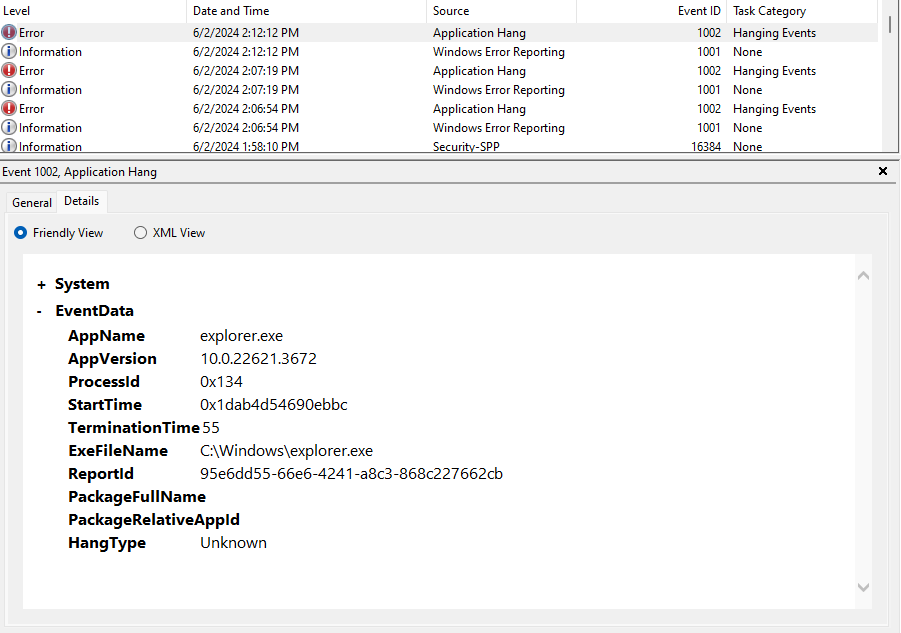Viewport: 901px width, 633px height.
Task: Select the Friendly View radio button
Action: (21, 233)
